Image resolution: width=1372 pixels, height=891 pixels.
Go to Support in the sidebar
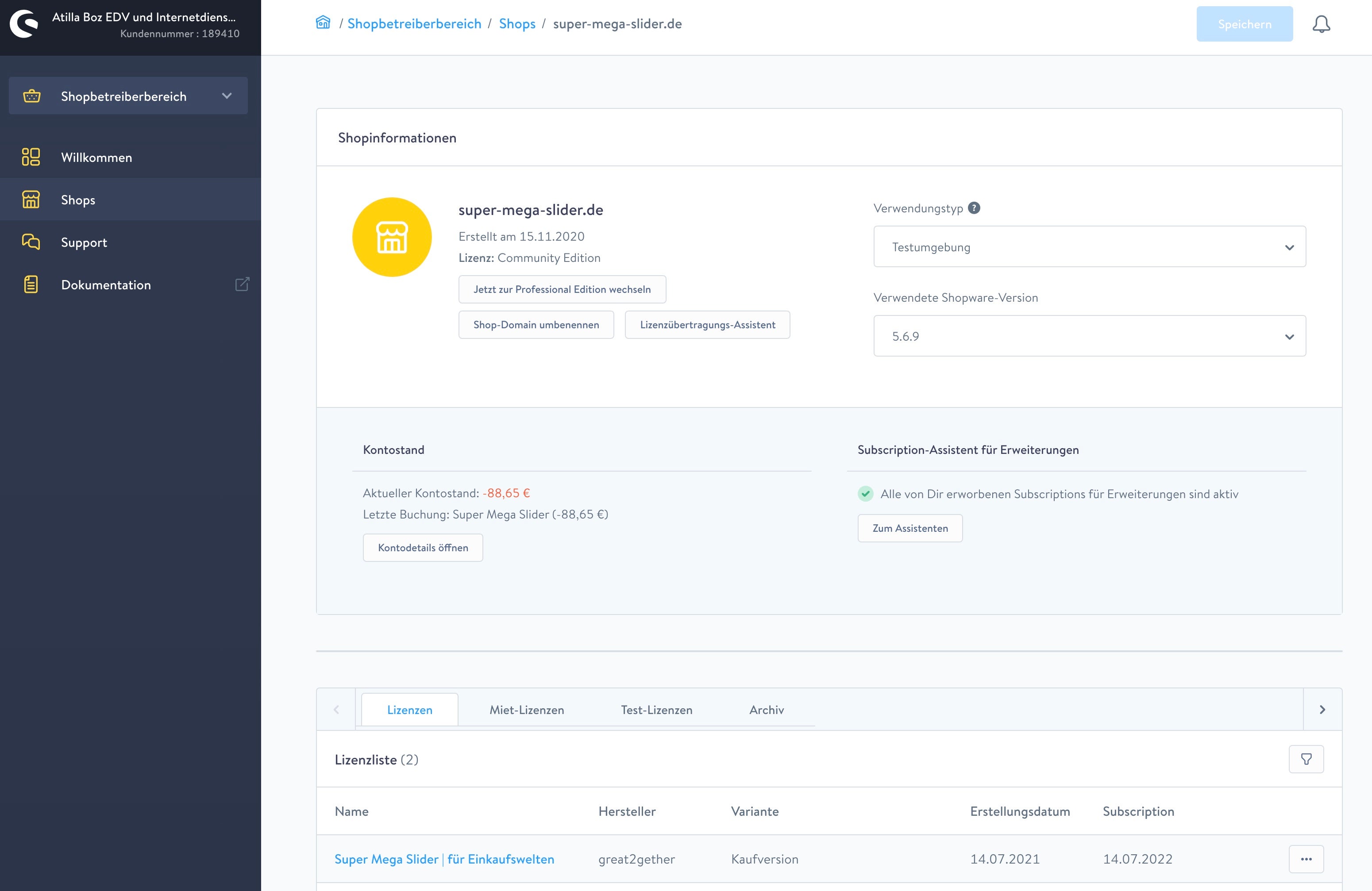(x=84, y=242)
